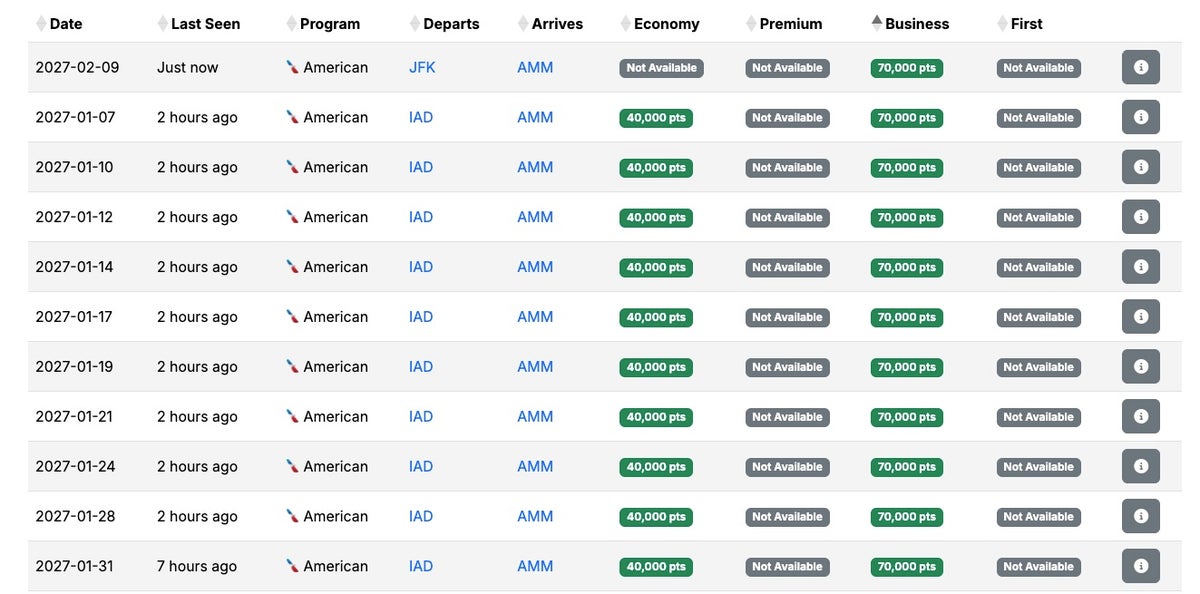
Task: Open info icon for 2027-01-28 row
Action: [1140, 516]
